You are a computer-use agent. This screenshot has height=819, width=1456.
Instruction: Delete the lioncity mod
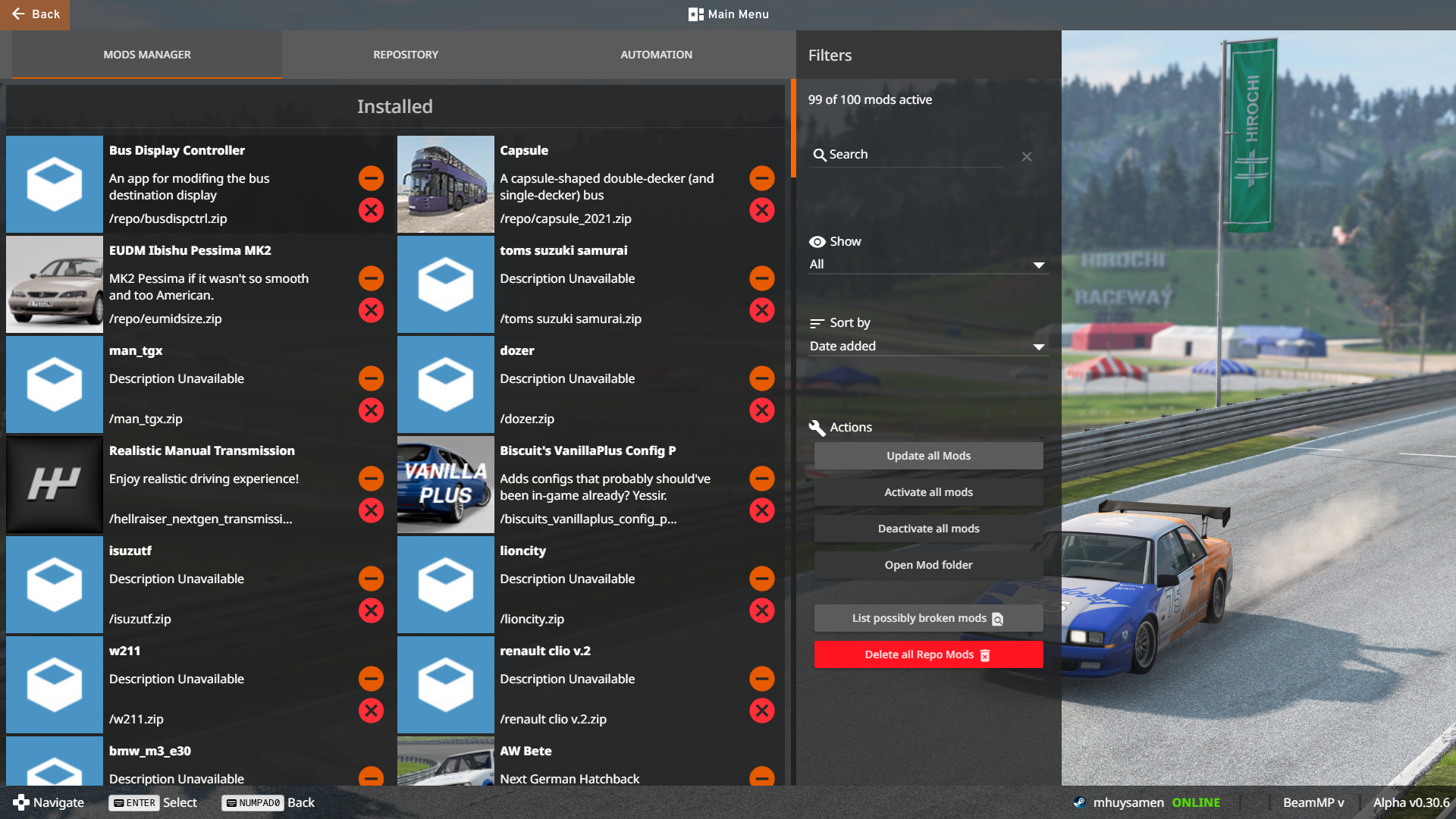click(x=762, y=610)
